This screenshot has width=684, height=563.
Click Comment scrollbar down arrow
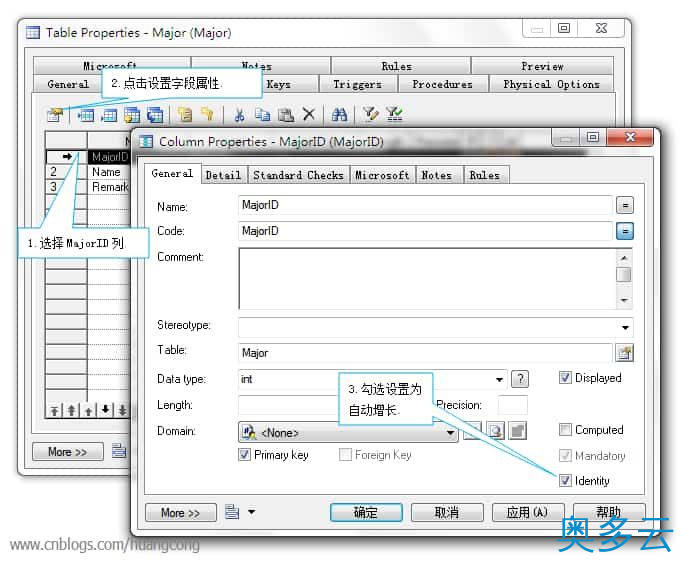pyautogui.click(x=624, y=300)
